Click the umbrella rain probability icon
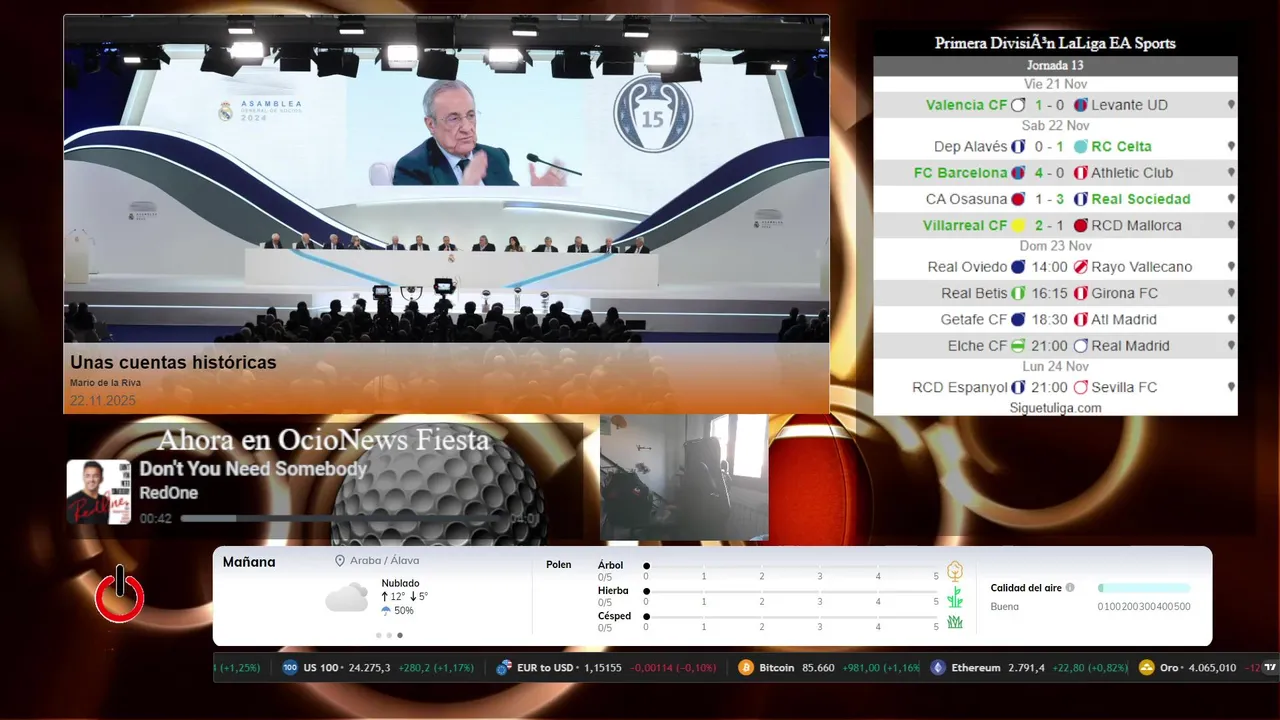Screen dimensions: 1280x720 [386, 610]
